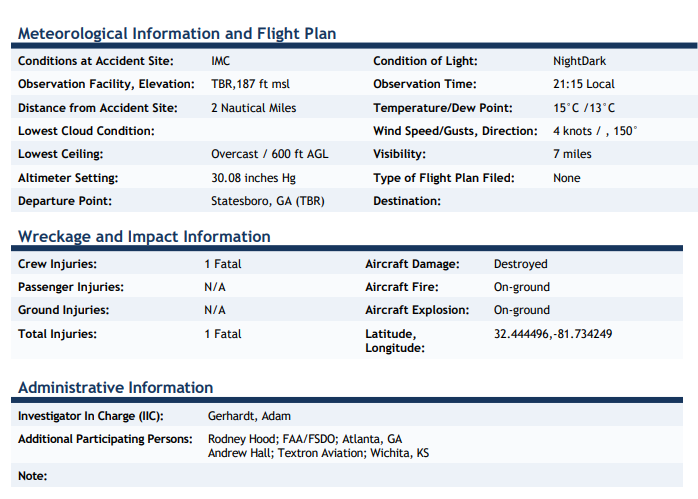The width and height of the screenshot is (698, 499).
Task: Select the 21:15 Local observation time
Action: (x=584, y=84)
